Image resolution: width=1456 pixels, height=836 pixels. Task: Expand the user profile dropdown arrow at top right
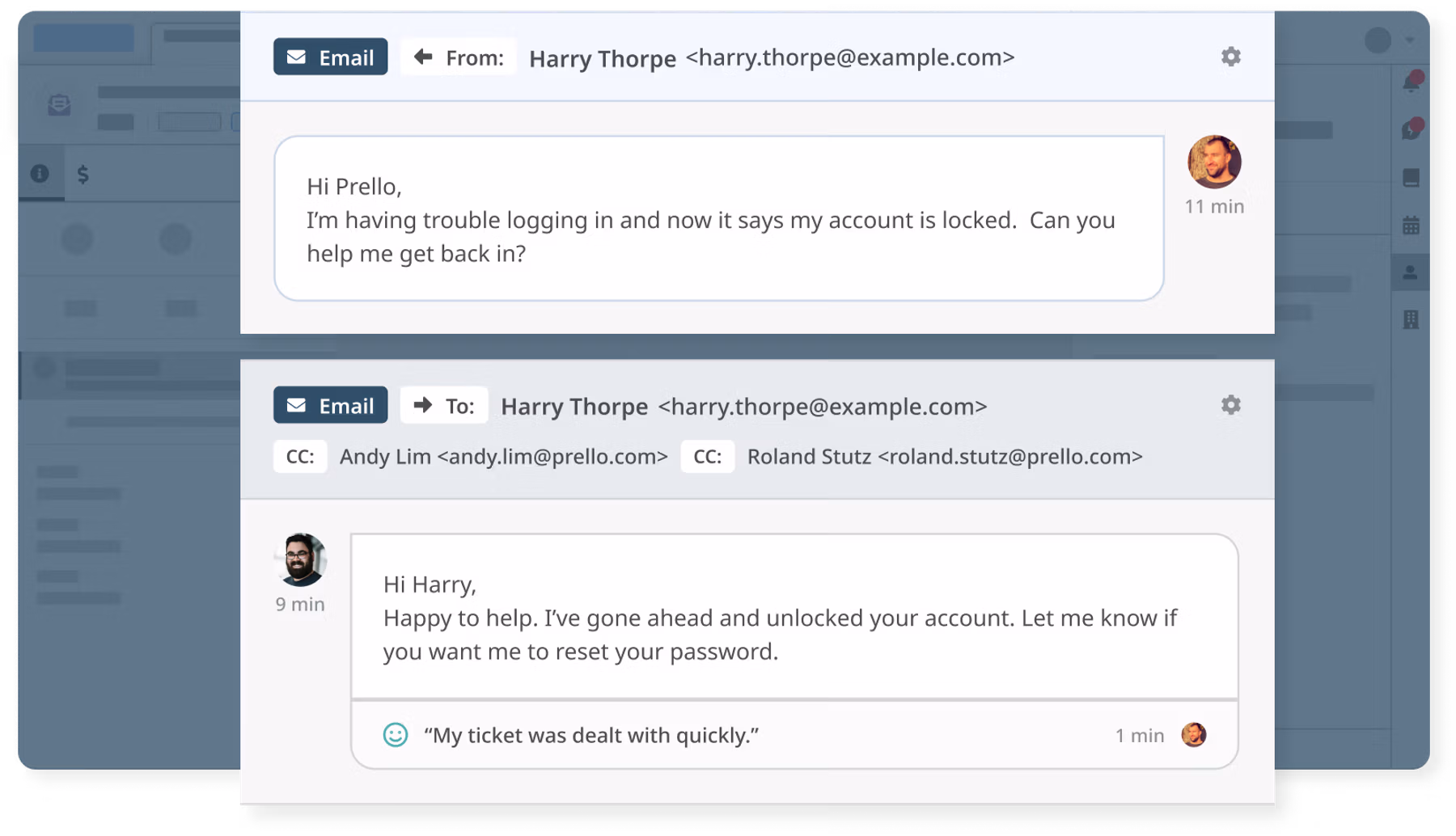click(x=1410, y=40)
